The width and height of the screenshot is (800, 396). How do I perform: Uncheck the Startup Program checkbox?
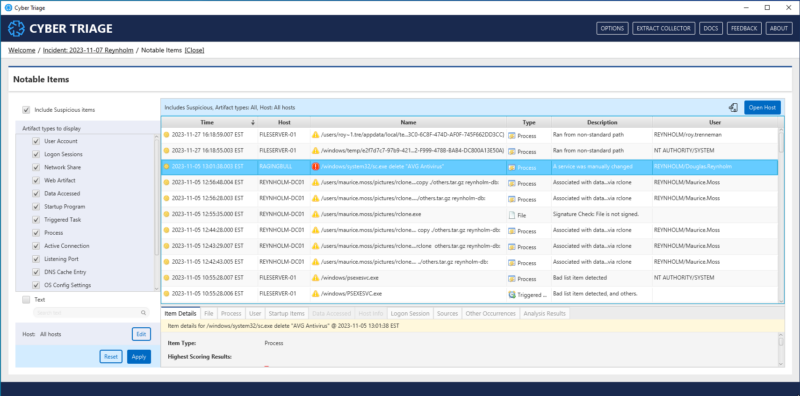click(36, 207)
